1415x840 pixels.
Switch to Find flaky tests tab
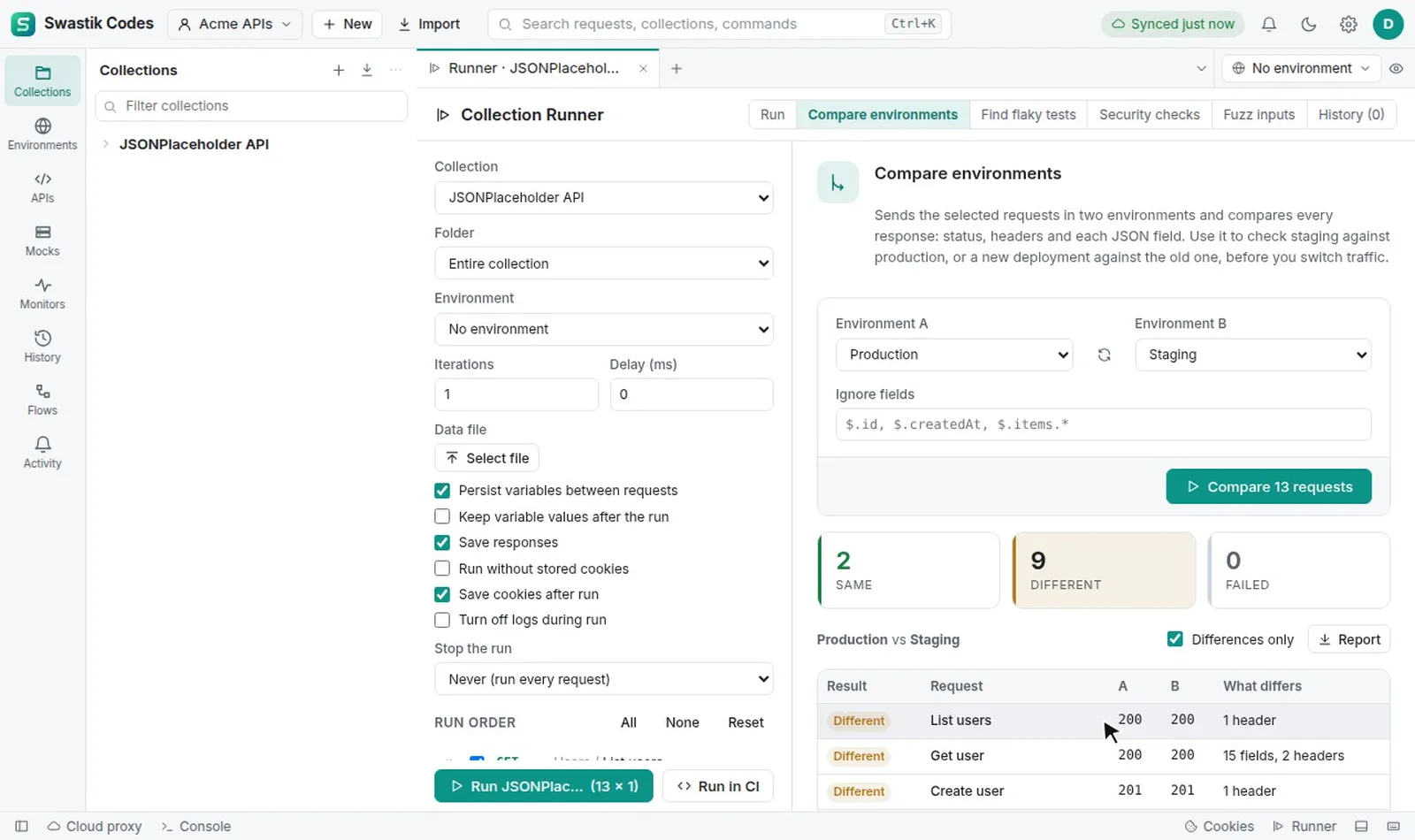point(1029,114)
